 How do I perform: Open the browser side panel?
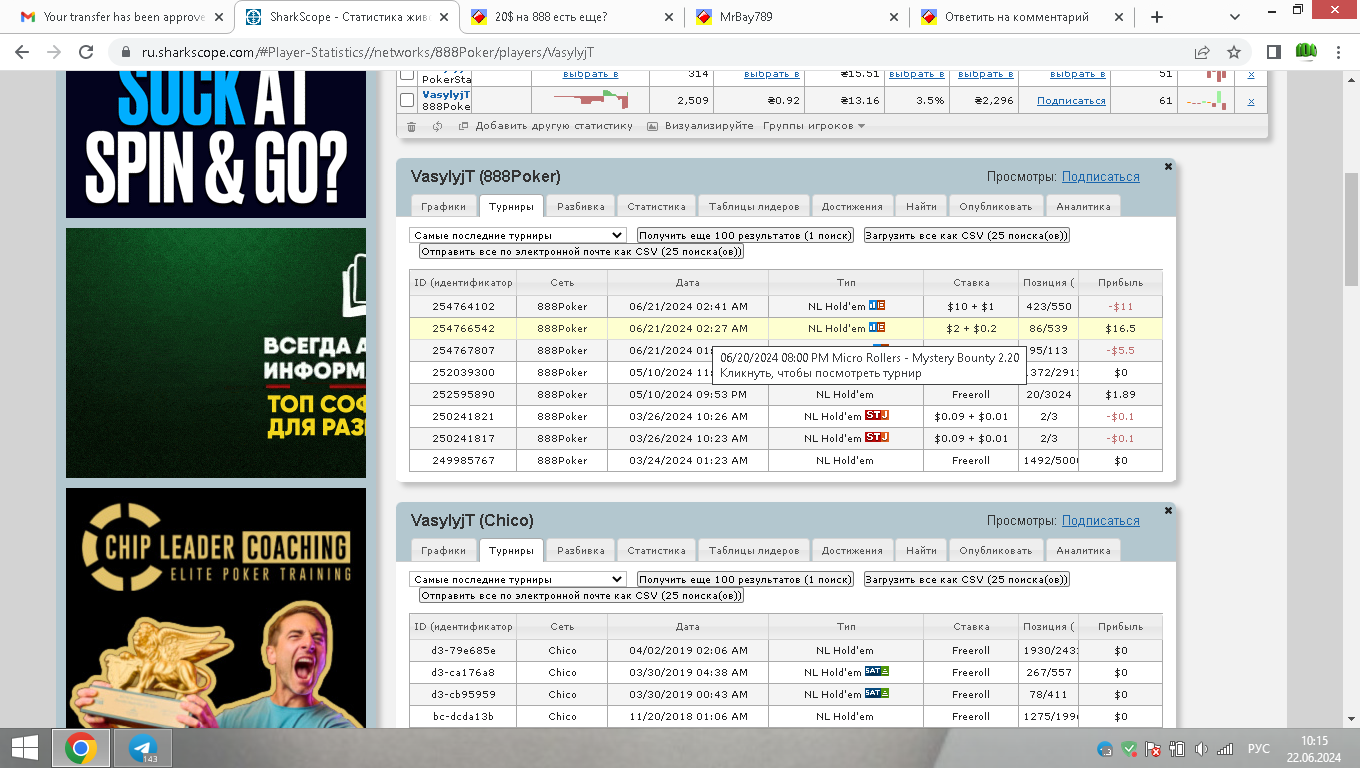(x=1274, y=52)
